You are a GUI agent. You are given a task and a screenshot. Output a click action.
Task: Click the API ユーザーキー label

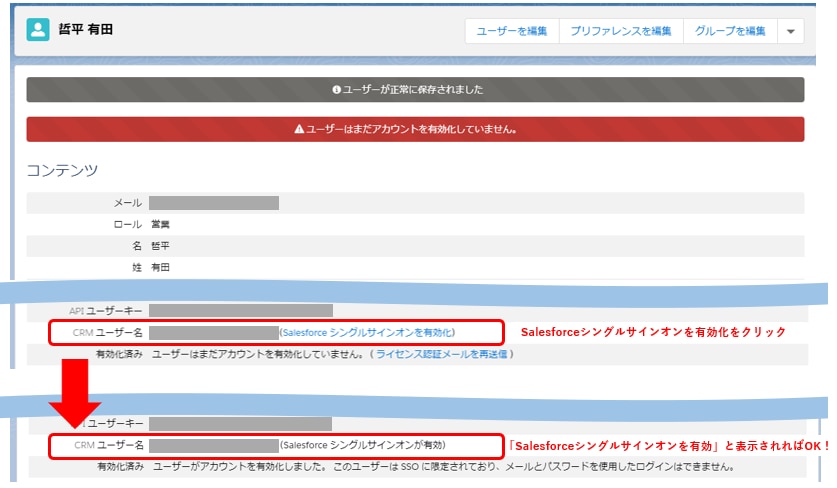106,311
